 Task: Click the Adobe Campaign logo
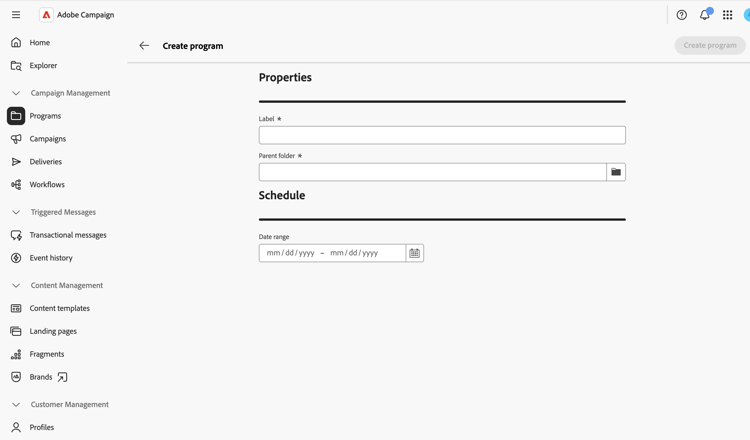click(46, 15)
